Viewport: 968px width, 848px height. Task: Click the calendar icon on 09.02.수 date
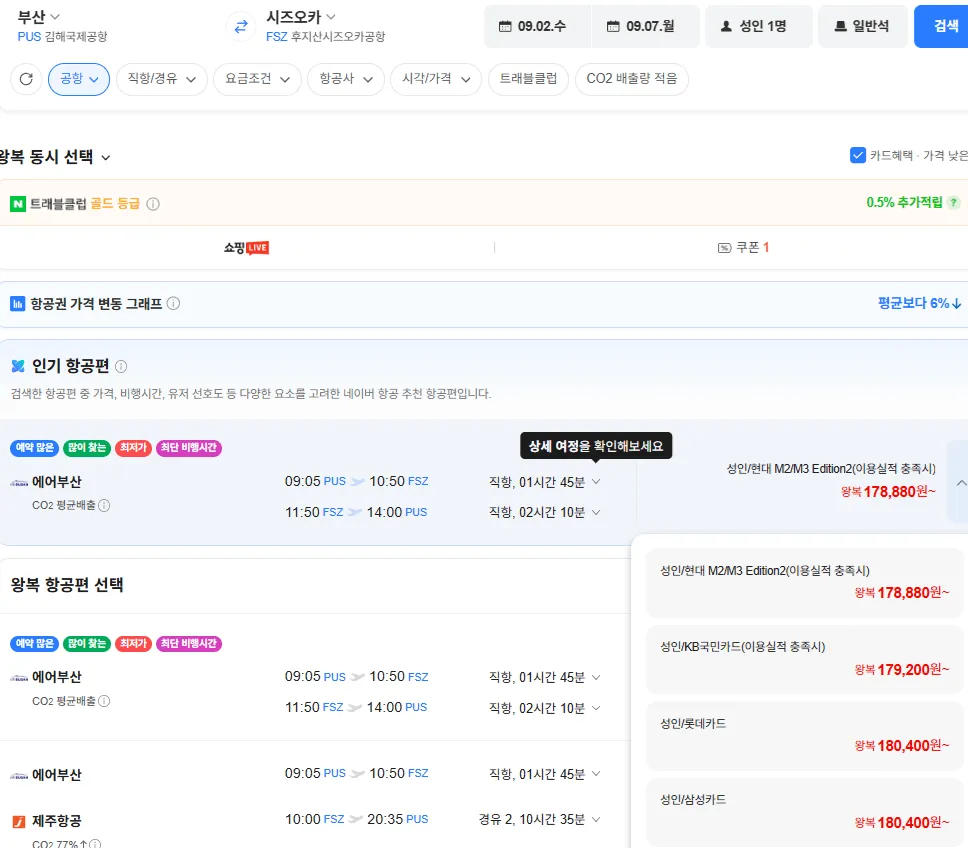[505, 27]
